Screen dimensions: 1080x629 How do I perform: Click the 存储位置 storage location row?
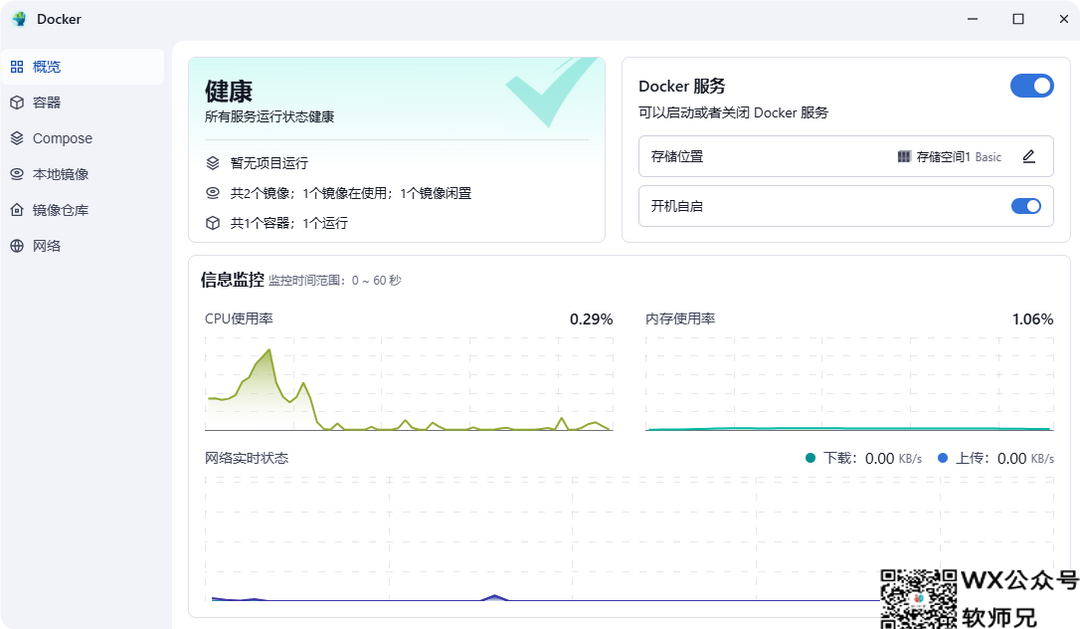coord(846,156)
